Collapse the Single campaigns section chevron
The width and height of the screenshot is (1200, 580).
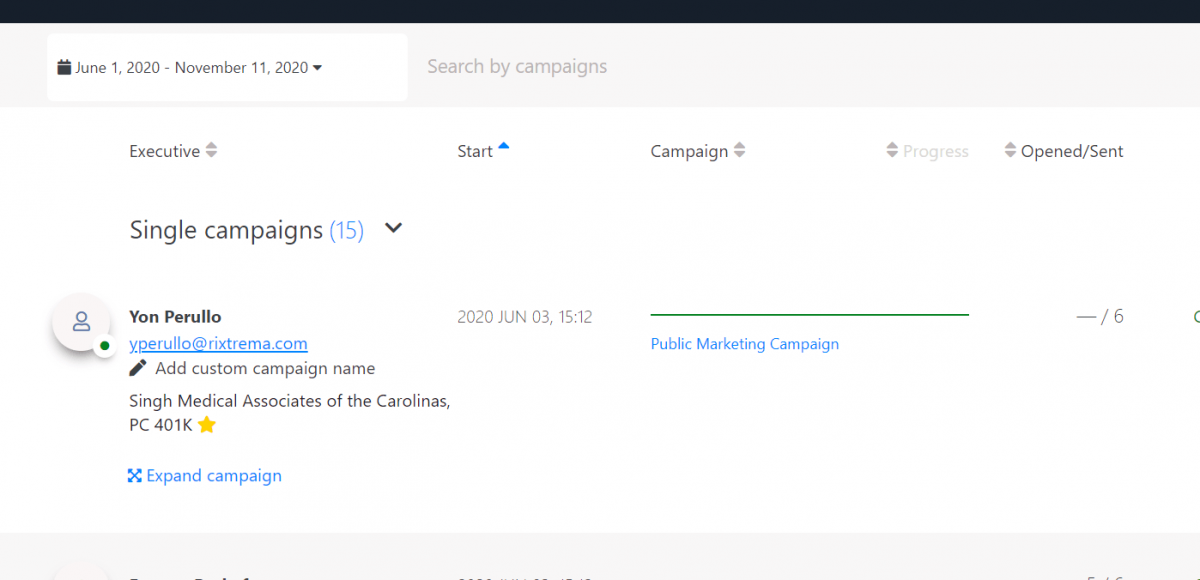[394, 228]
